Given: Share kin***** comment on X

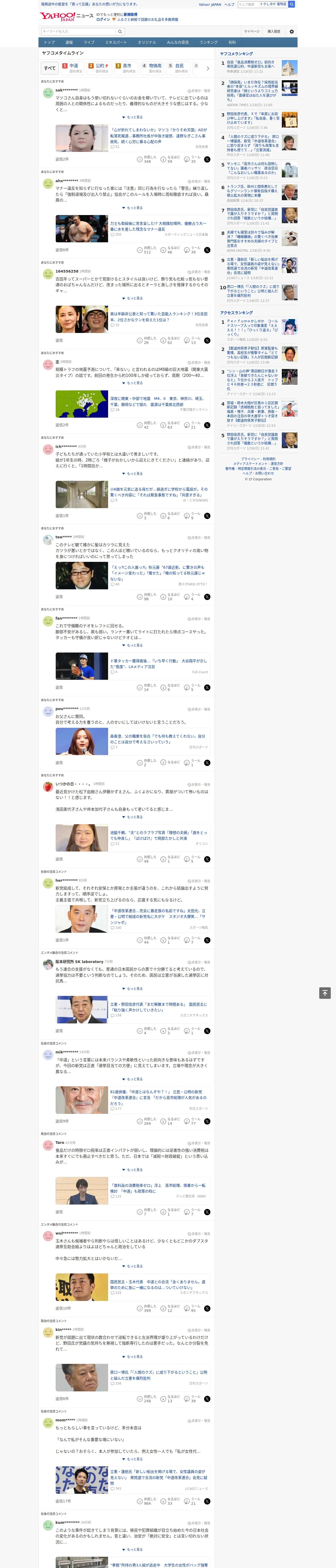Looking at the screenshot, I should coord(207,1399).
